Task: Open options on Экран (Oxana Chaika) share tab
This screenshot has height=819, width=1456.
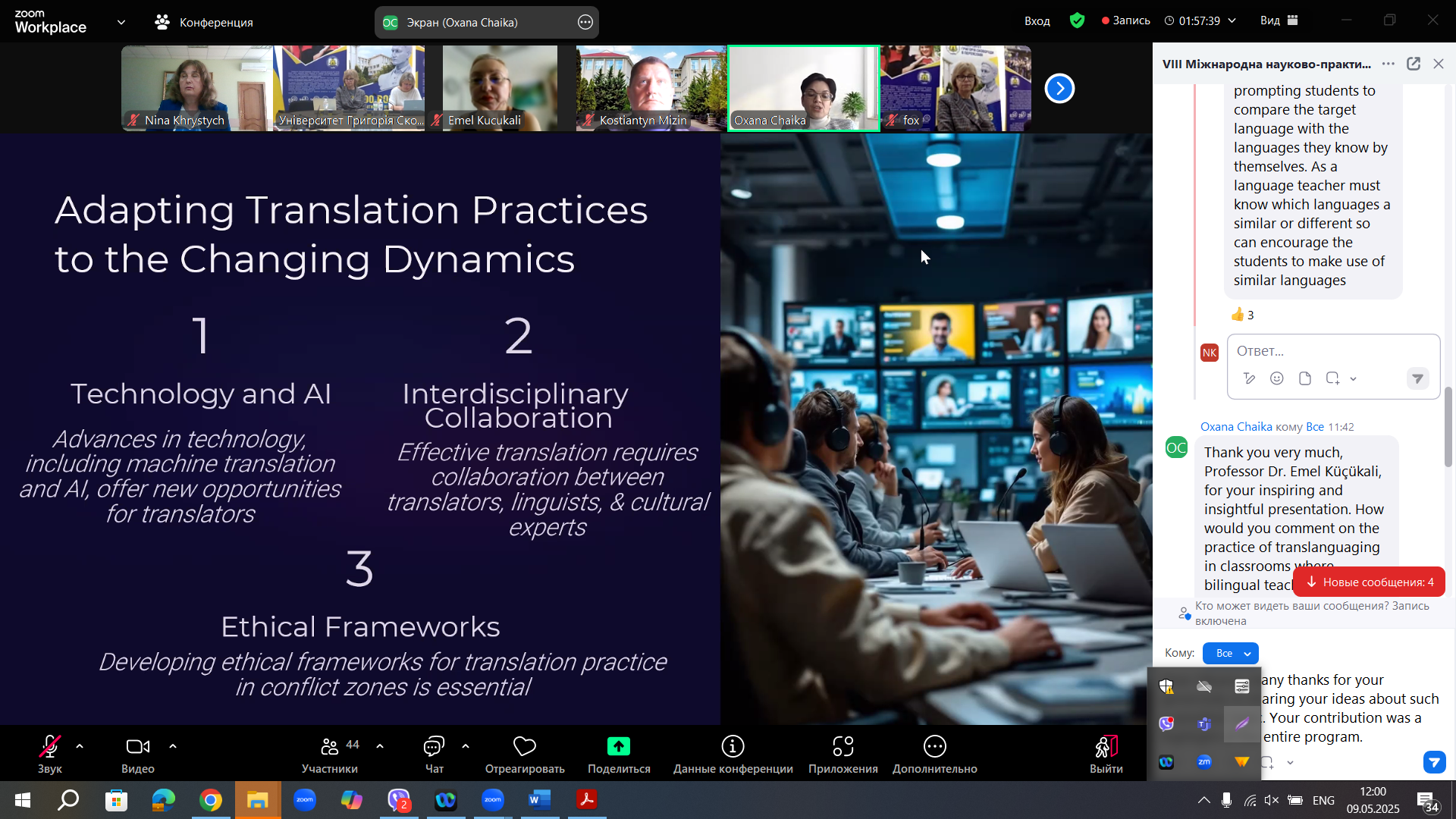Action: pyautogui.click(x=585, y=22)
